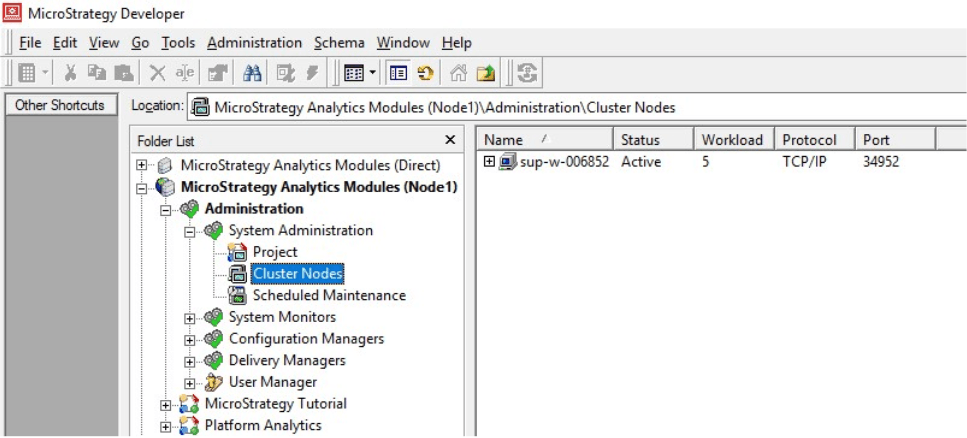Sort by the Workload column header
This screenshot has width=967, height=438.
(x=735, y=139)
